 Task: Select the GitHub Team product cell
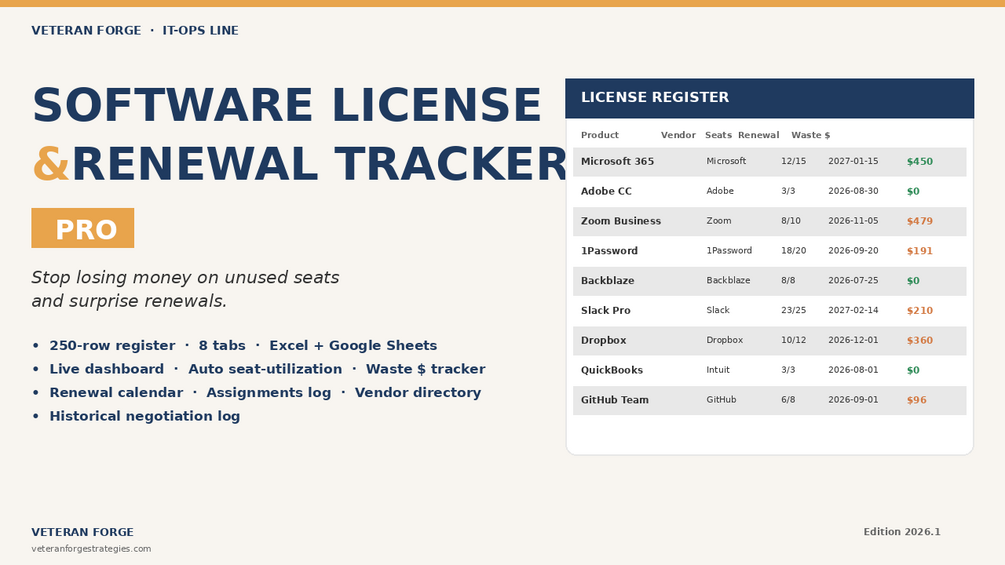615,400
